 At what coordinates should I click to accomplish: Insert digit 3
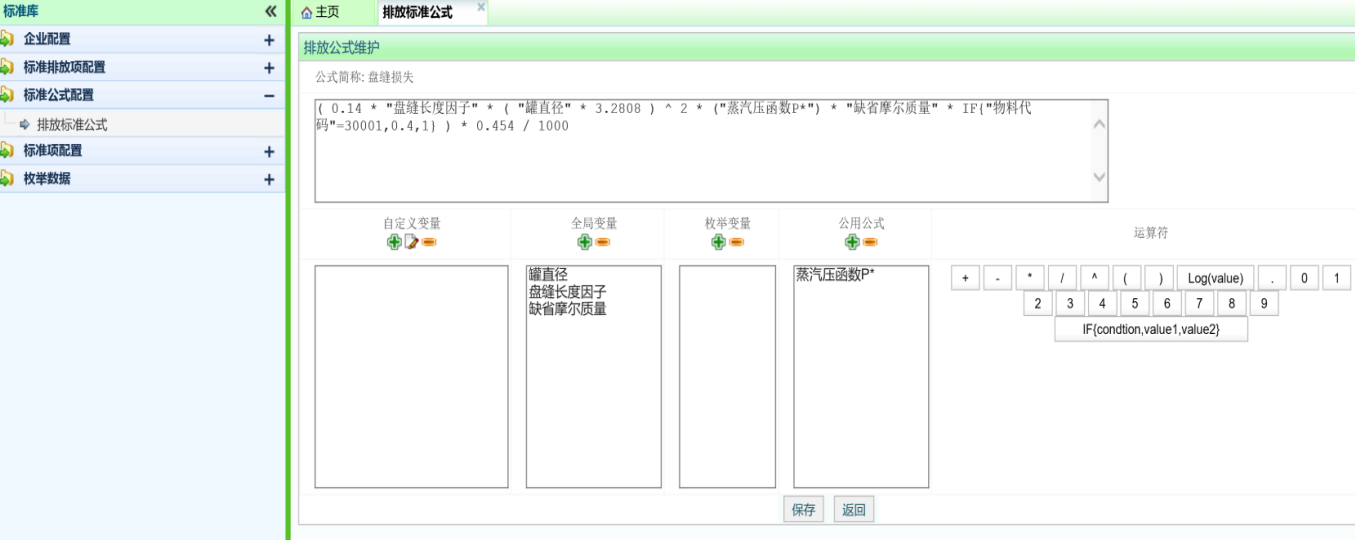tap(1070, 304)
